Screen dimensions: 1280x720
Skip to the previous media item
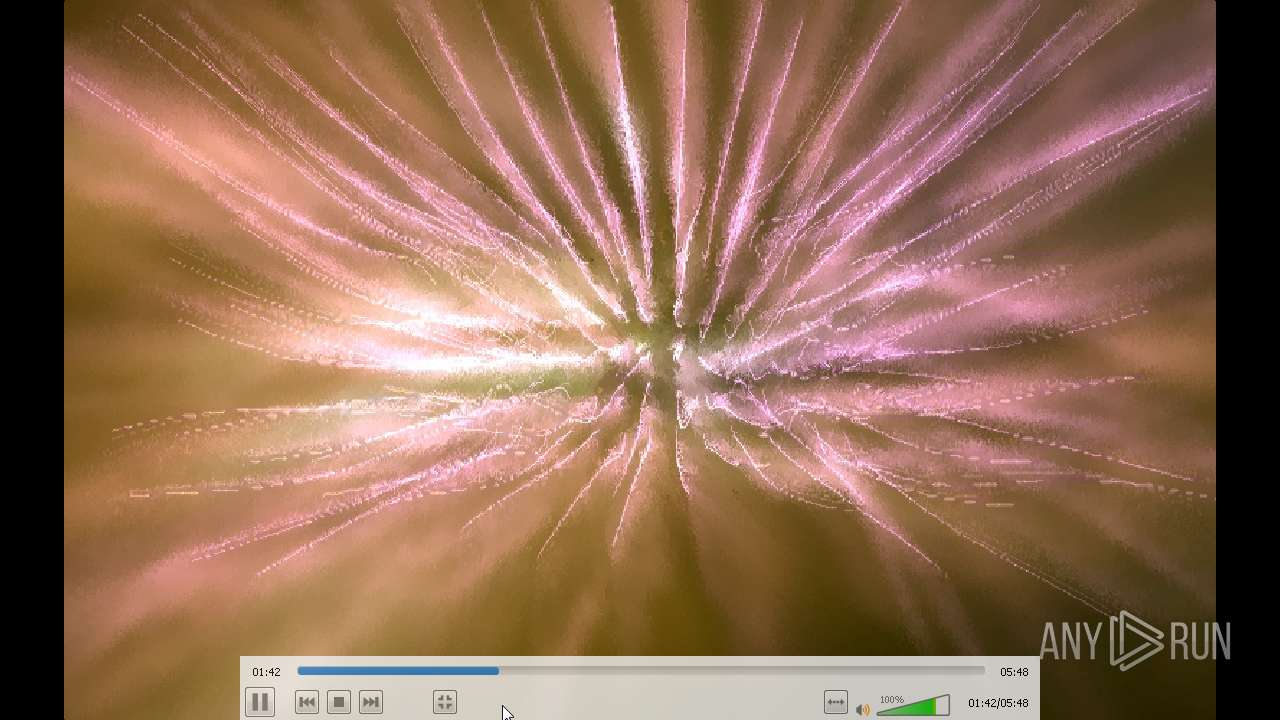(x=307, y=702)
